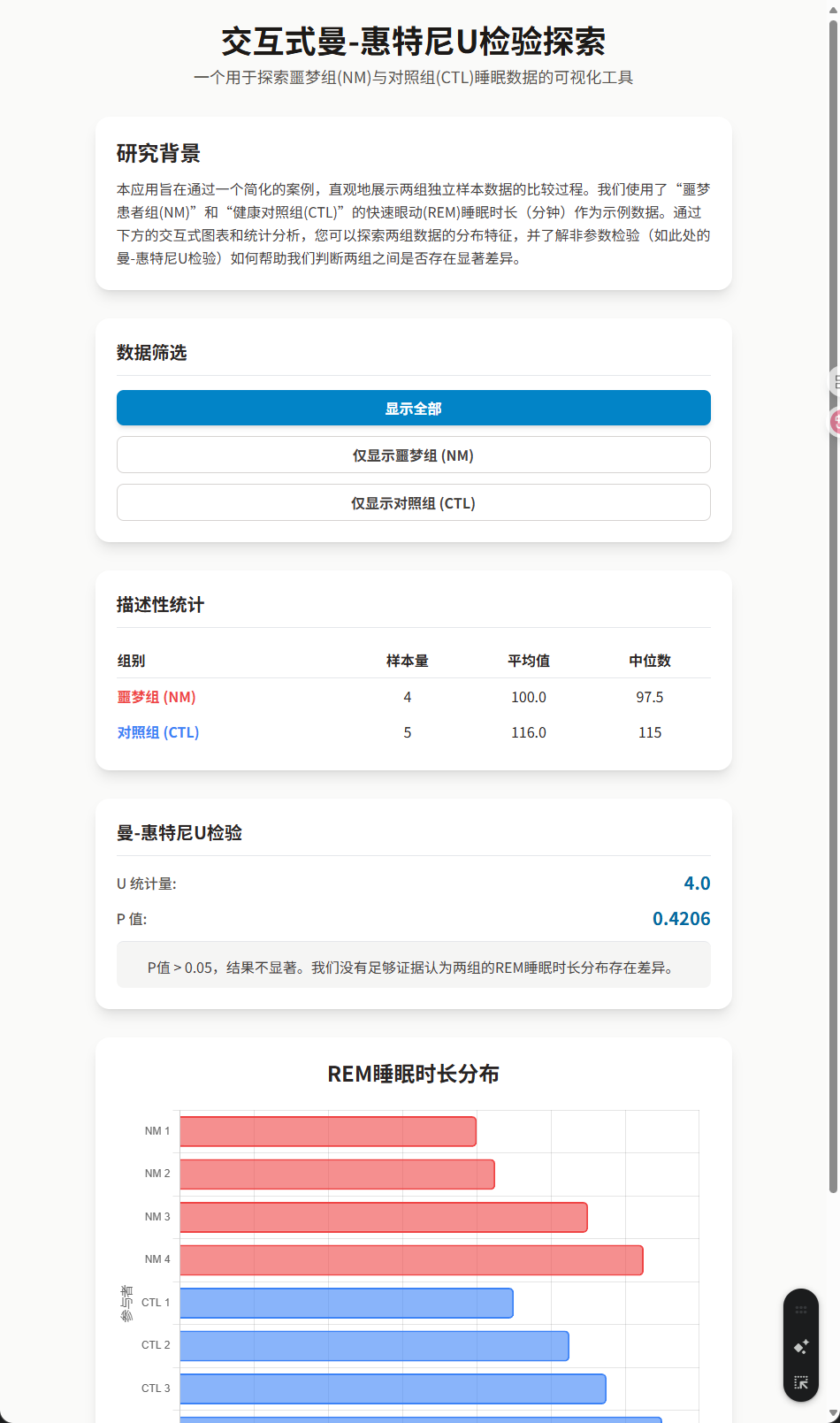Select the 仅显示噩梦组 (NM) filter button
The image size is (840, 1423).
tap(413, 455)
